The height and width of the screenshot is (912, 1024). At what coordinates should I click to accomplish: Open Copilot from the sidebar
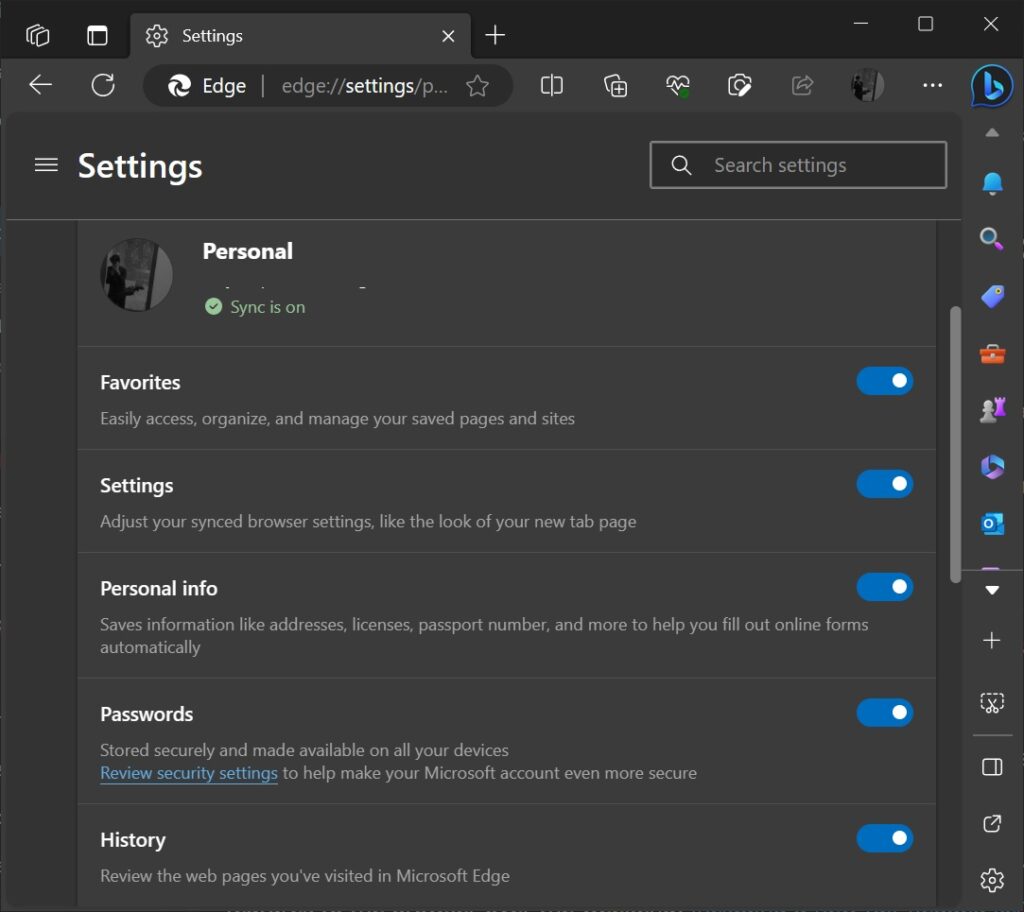coord(991,86)
